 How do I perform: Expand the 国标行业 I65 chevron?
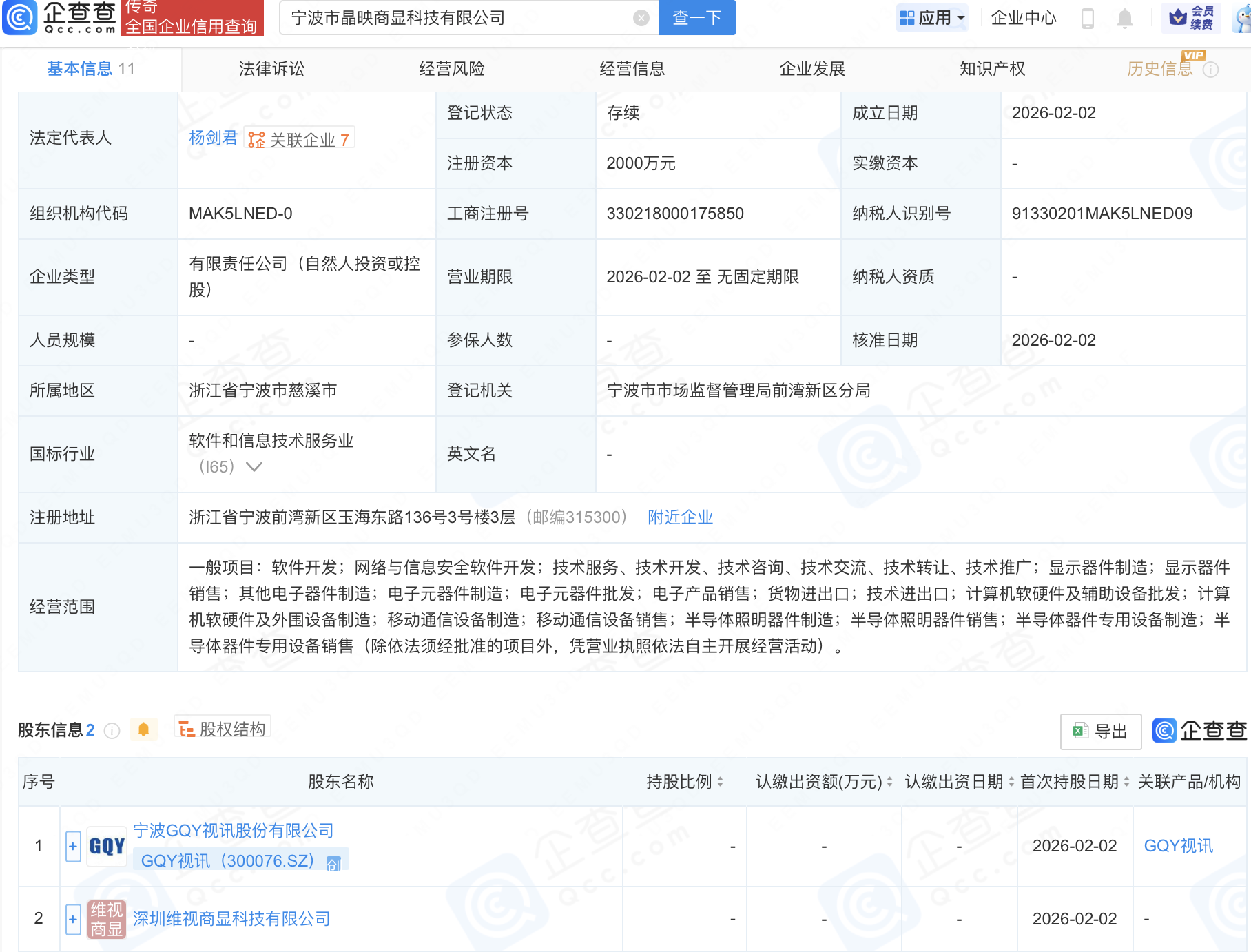click(x=254, y=467)
